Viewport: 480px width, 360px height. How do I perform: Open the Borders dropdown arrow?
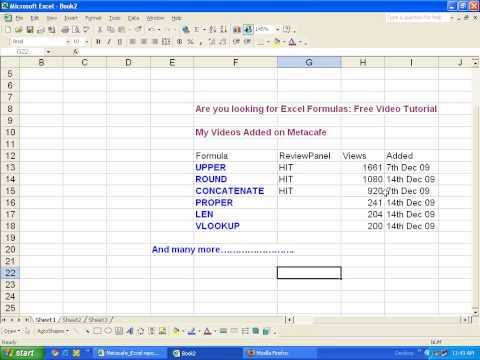[x=268, y=42]
